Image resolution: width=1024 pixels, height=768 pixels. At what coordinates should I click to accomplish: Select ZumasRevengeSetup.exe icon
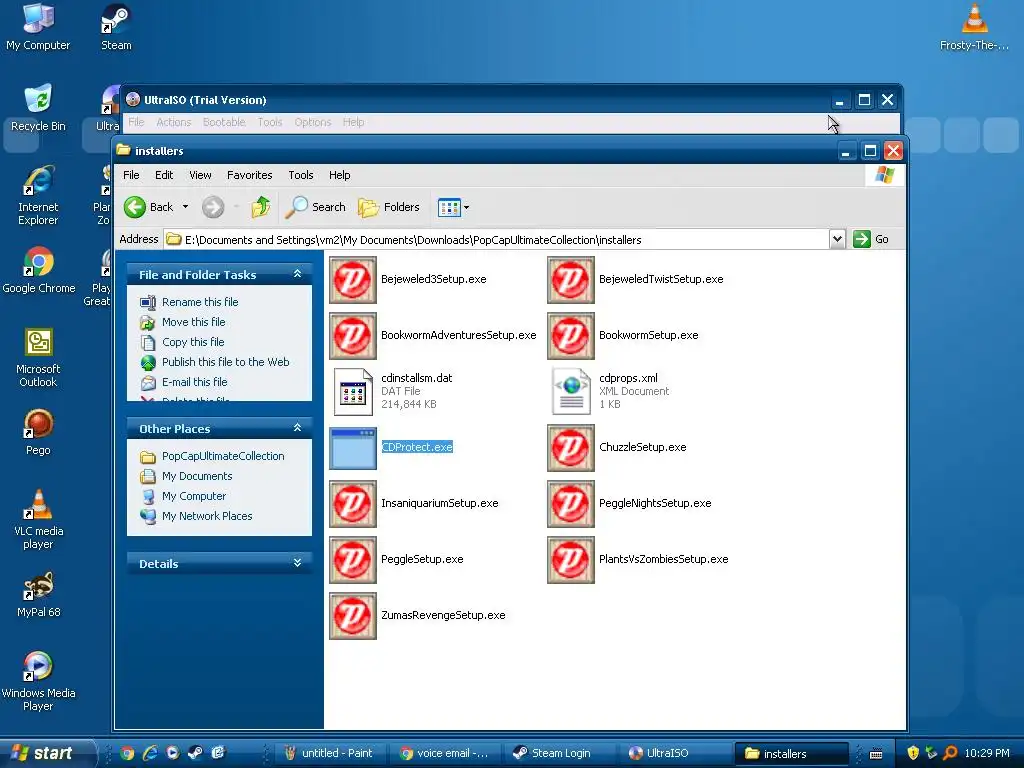(353, 616)
